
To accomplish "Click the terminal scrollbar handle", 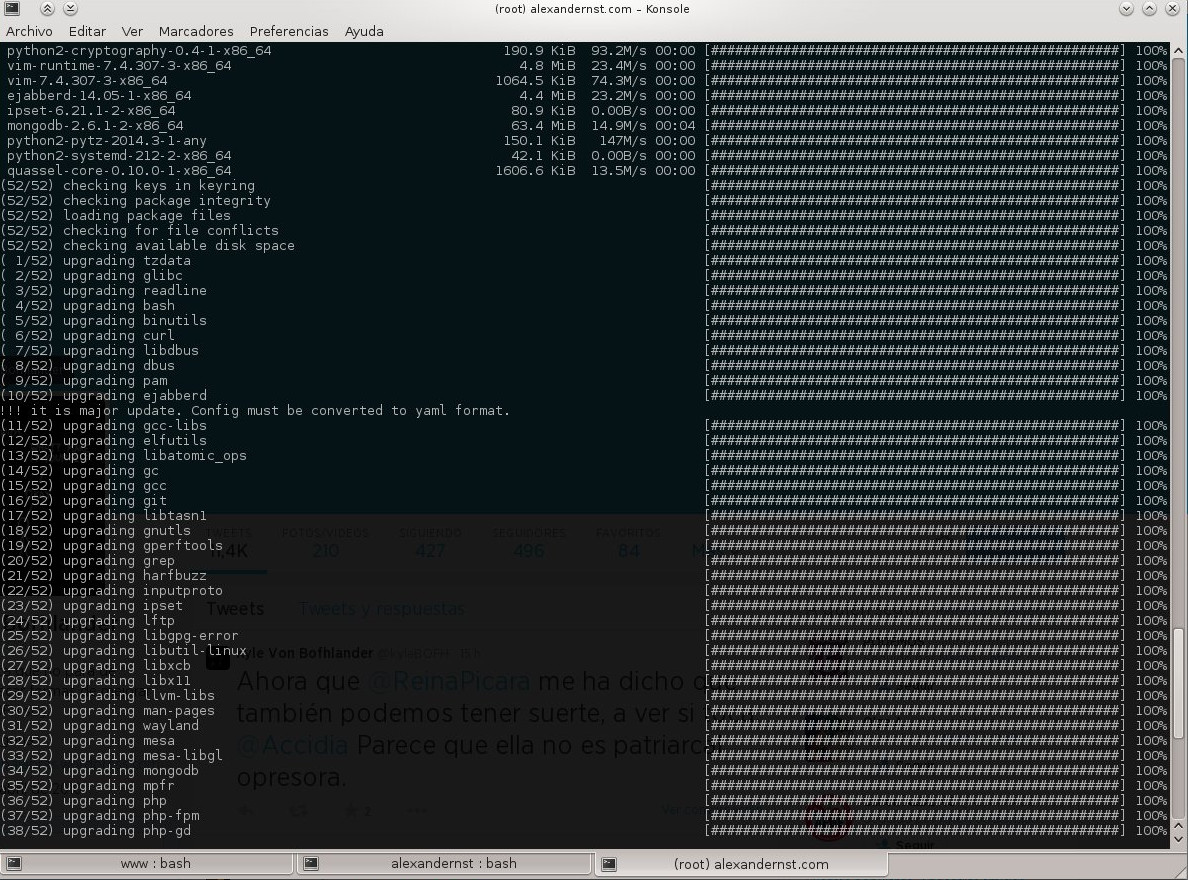I will click(x=1178, y=683).
